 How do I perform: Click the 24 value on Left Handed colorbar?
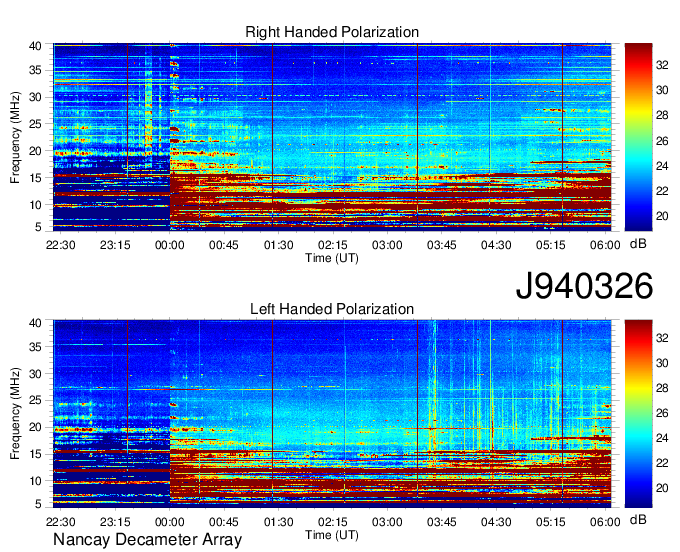tap(662, 438)
